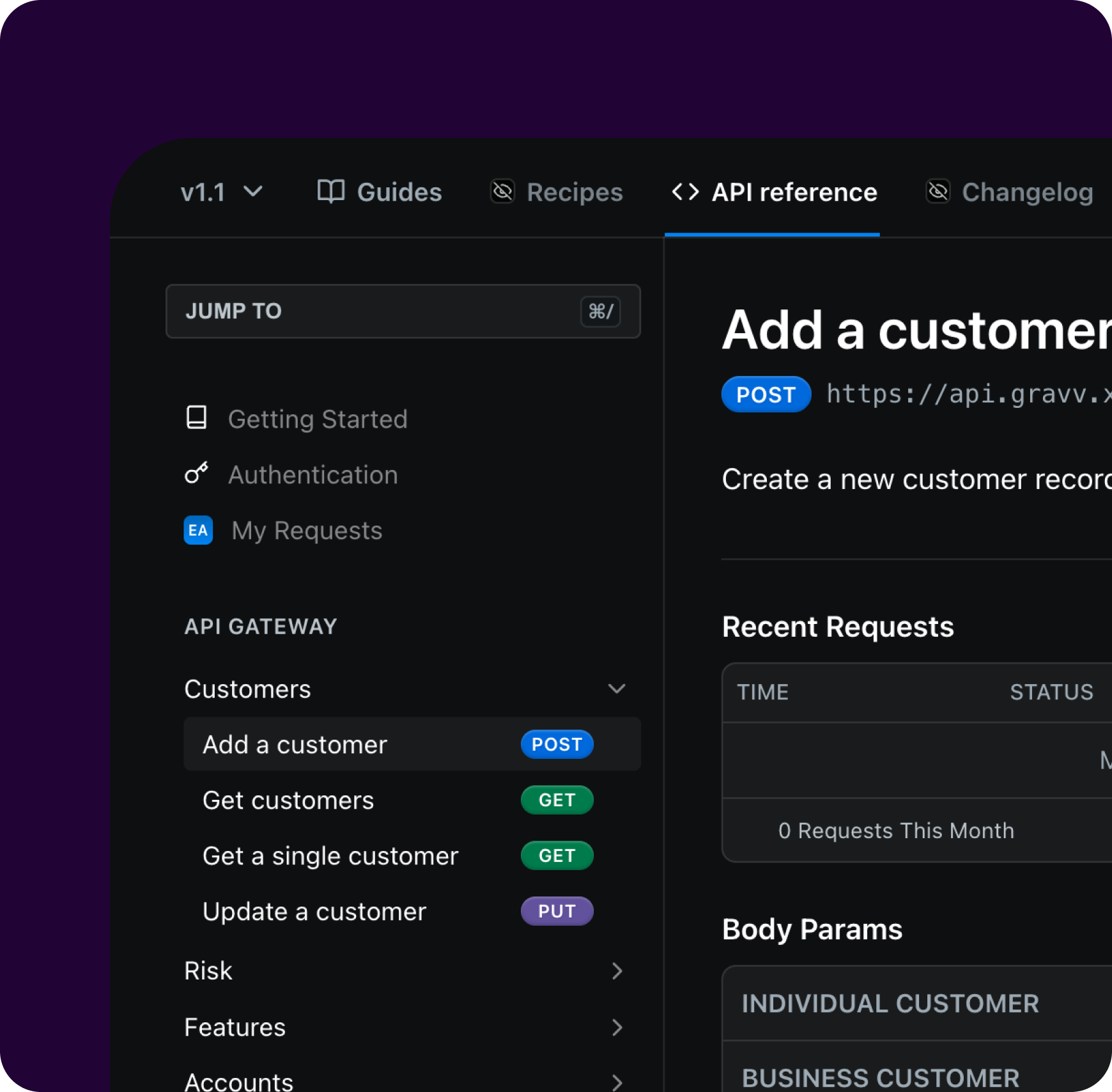Click the hidden-eye icon beside Recipes
The width and height of the screenshot is (1112, 1092).
(503, 191)
